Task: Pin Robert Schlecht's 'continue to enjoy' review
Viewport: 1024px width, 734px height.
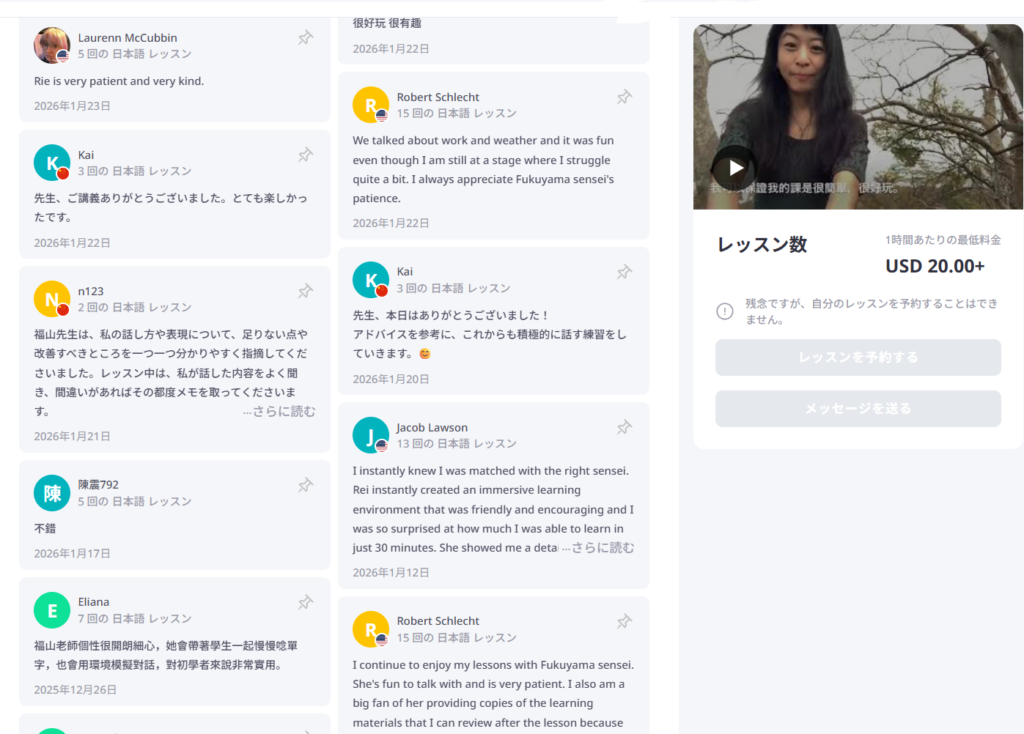Action: tap(624, 622)
